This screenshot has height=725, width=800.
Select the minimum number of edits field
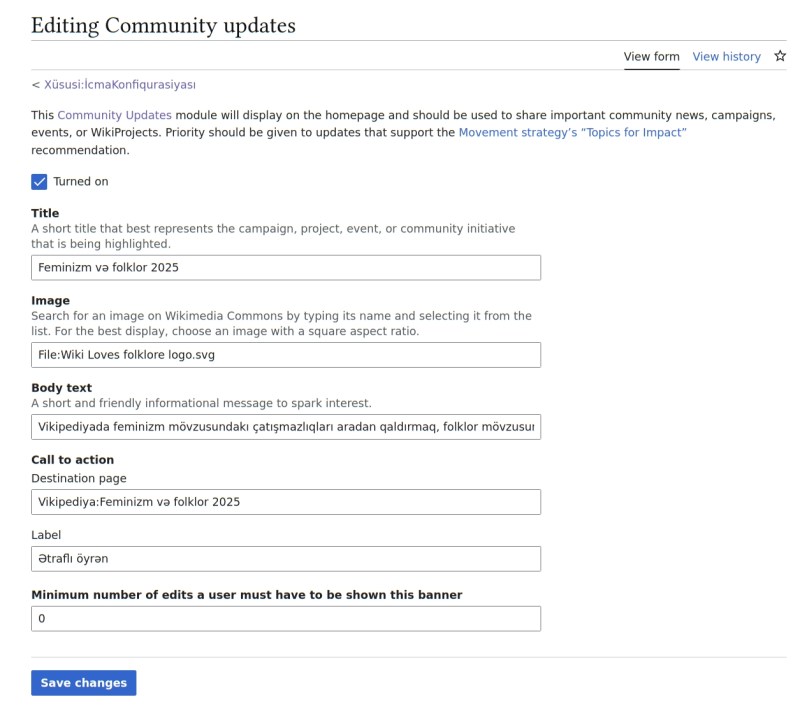(x=286, y=619)
